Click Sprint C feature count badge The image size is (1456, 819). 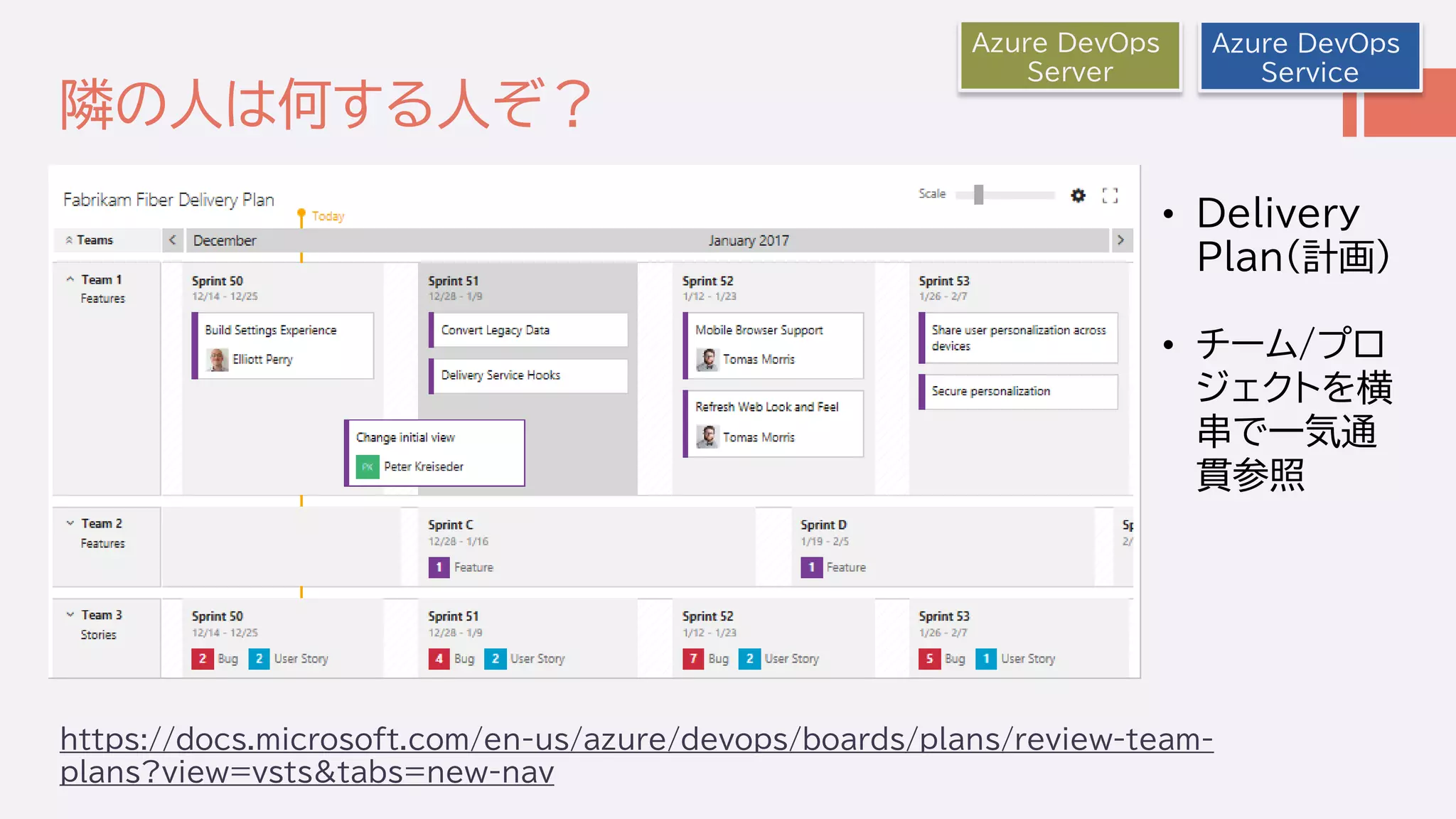(439, 567)
